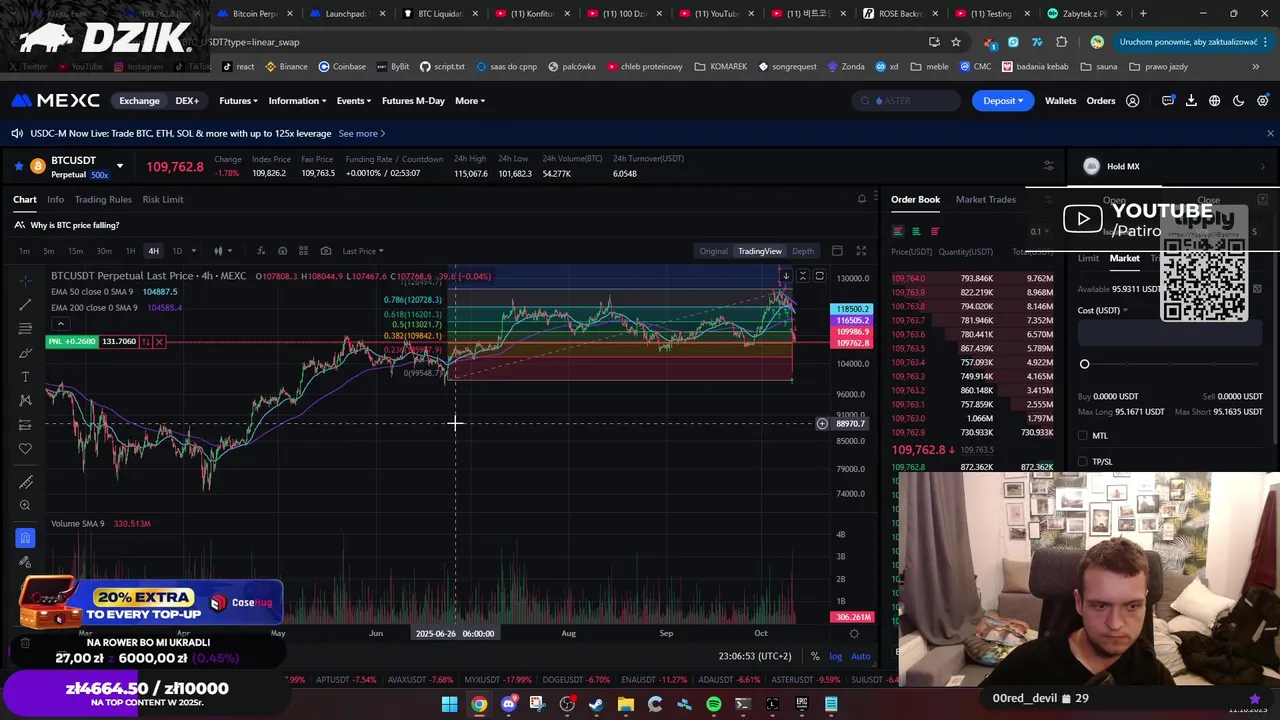1280x720 pixels.
Task: Open the language globe icon
Action: 1215,101
